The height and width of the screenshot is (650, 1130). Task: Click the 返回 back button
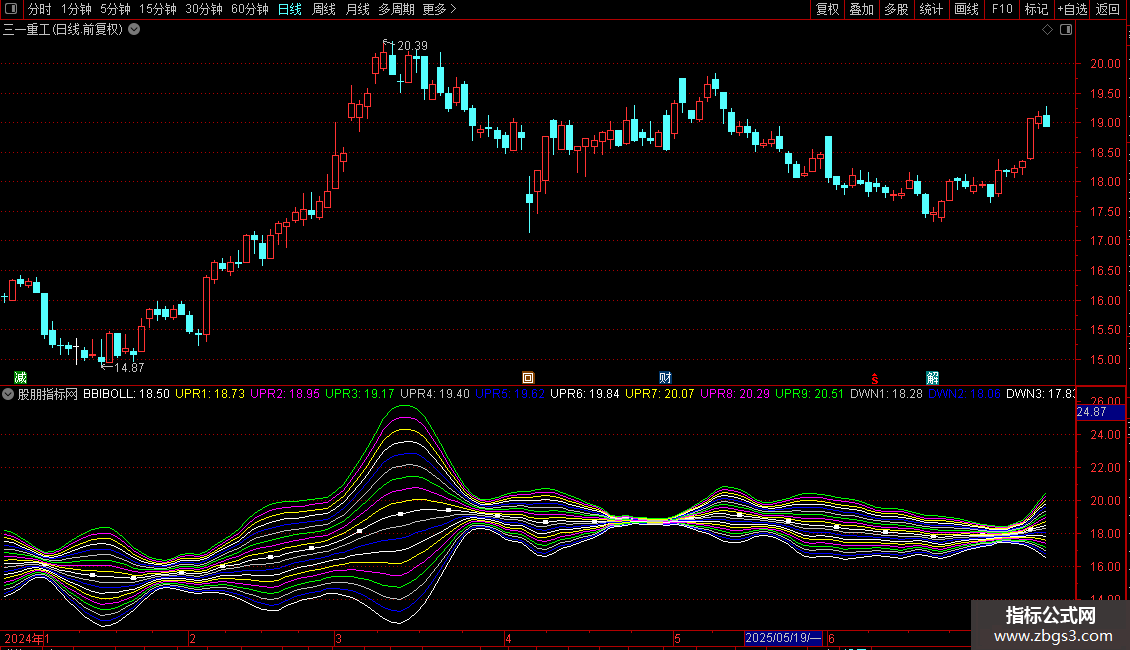coord(1108,9)
